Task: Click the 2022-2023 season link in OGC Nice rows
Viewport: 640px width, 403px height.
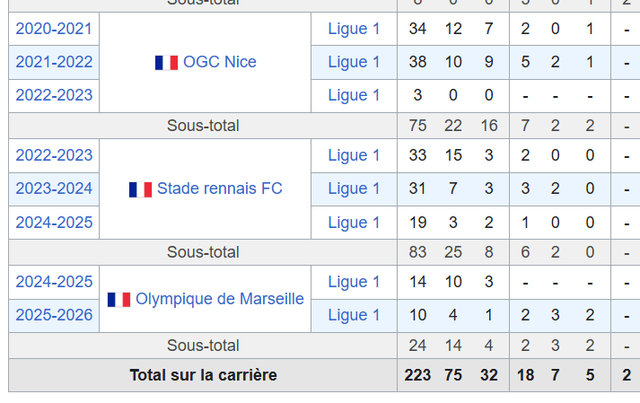Action: [54, 95]
